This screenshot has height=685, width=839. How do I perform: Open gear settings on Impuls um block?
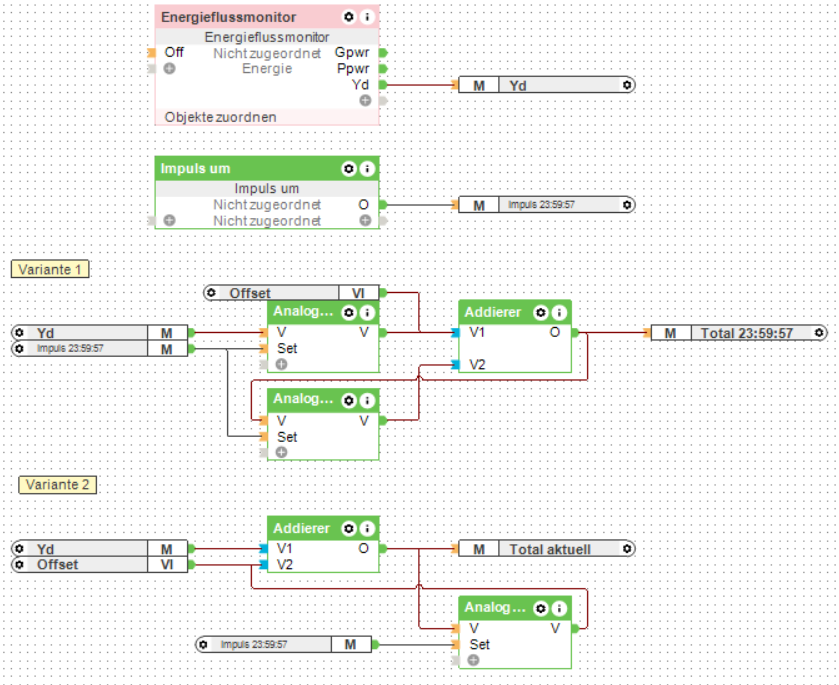coord(348,169)
